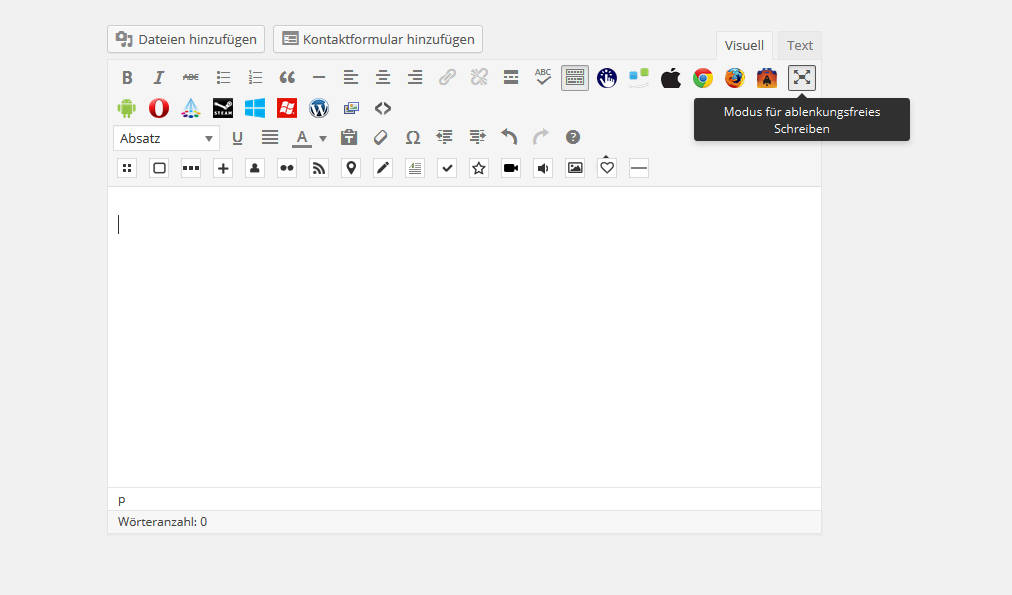1012x595 pixels.
Task: Click the Dateien hinzufügen button
Action: pos(186,40)
